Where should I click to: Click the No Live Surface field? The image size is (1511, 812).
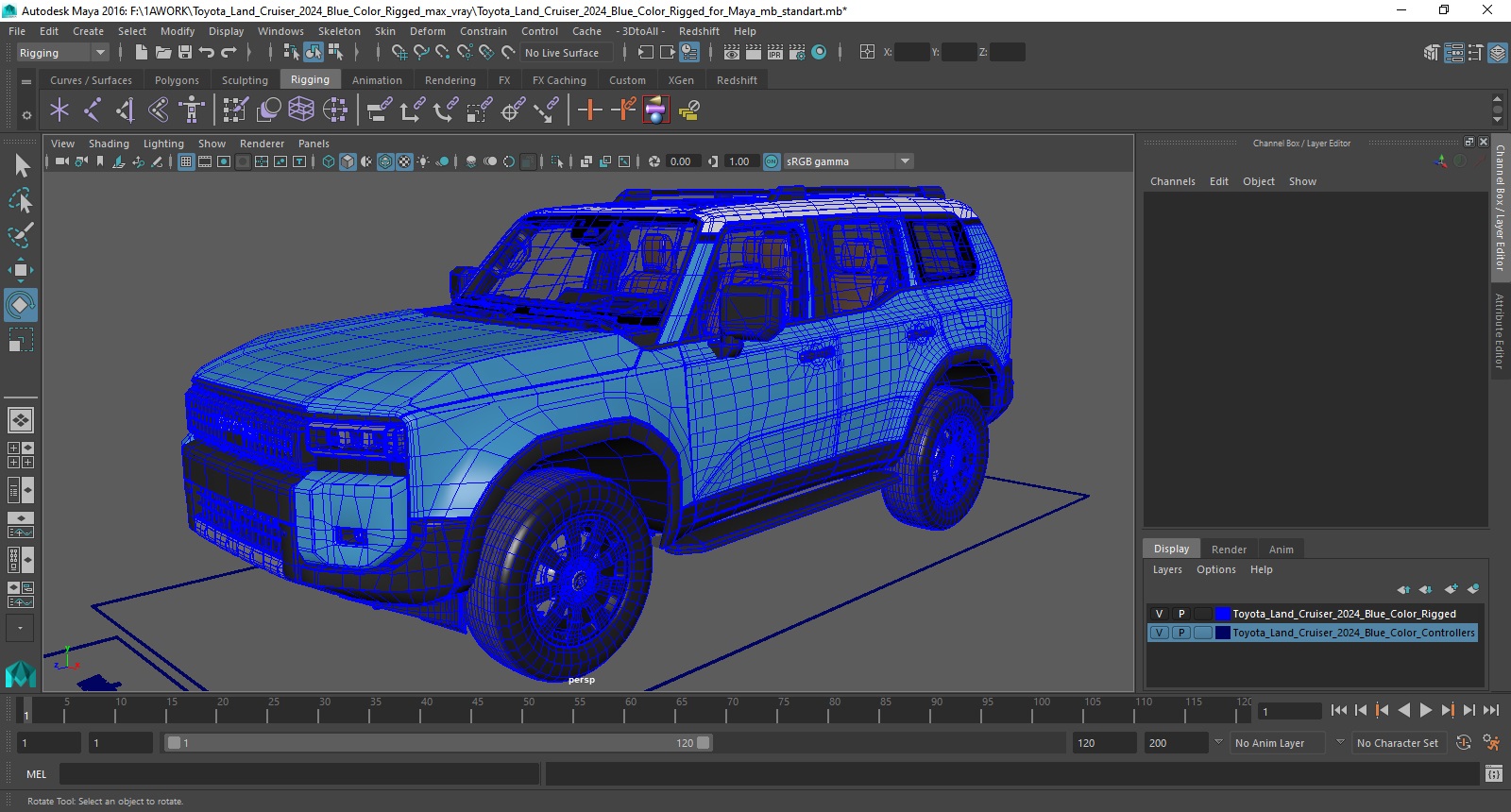pos(565,53)
